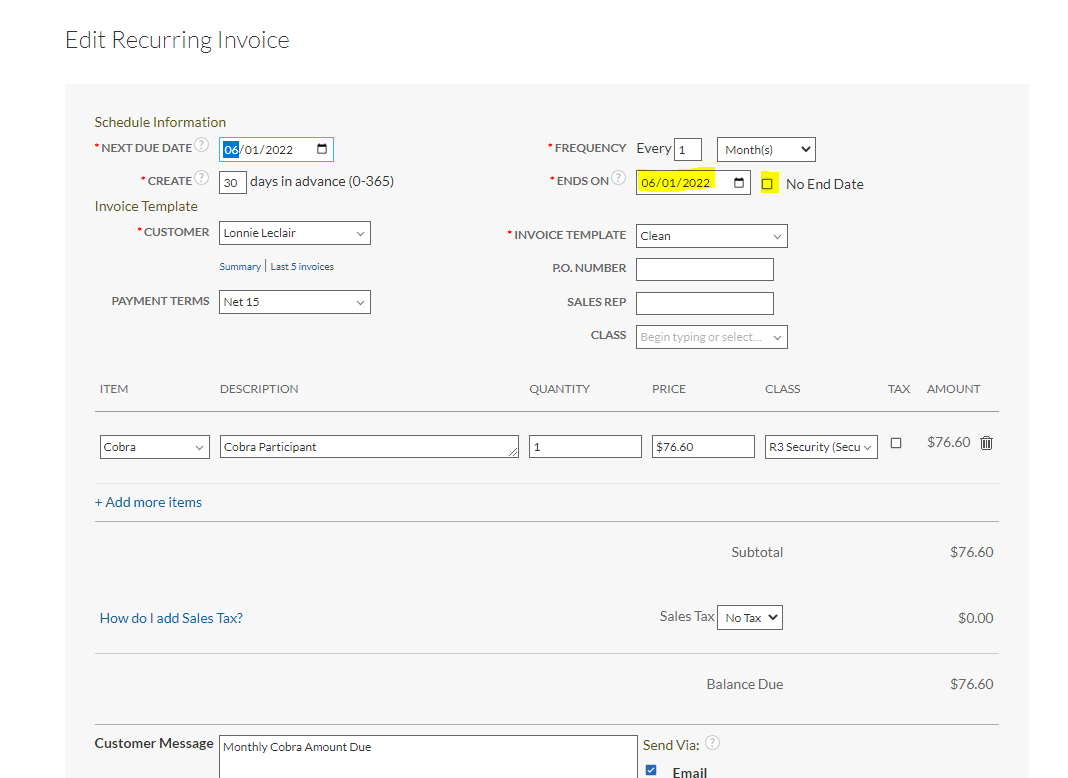
Task: Click the P.O. Number input field
Action: pos(705,269)
